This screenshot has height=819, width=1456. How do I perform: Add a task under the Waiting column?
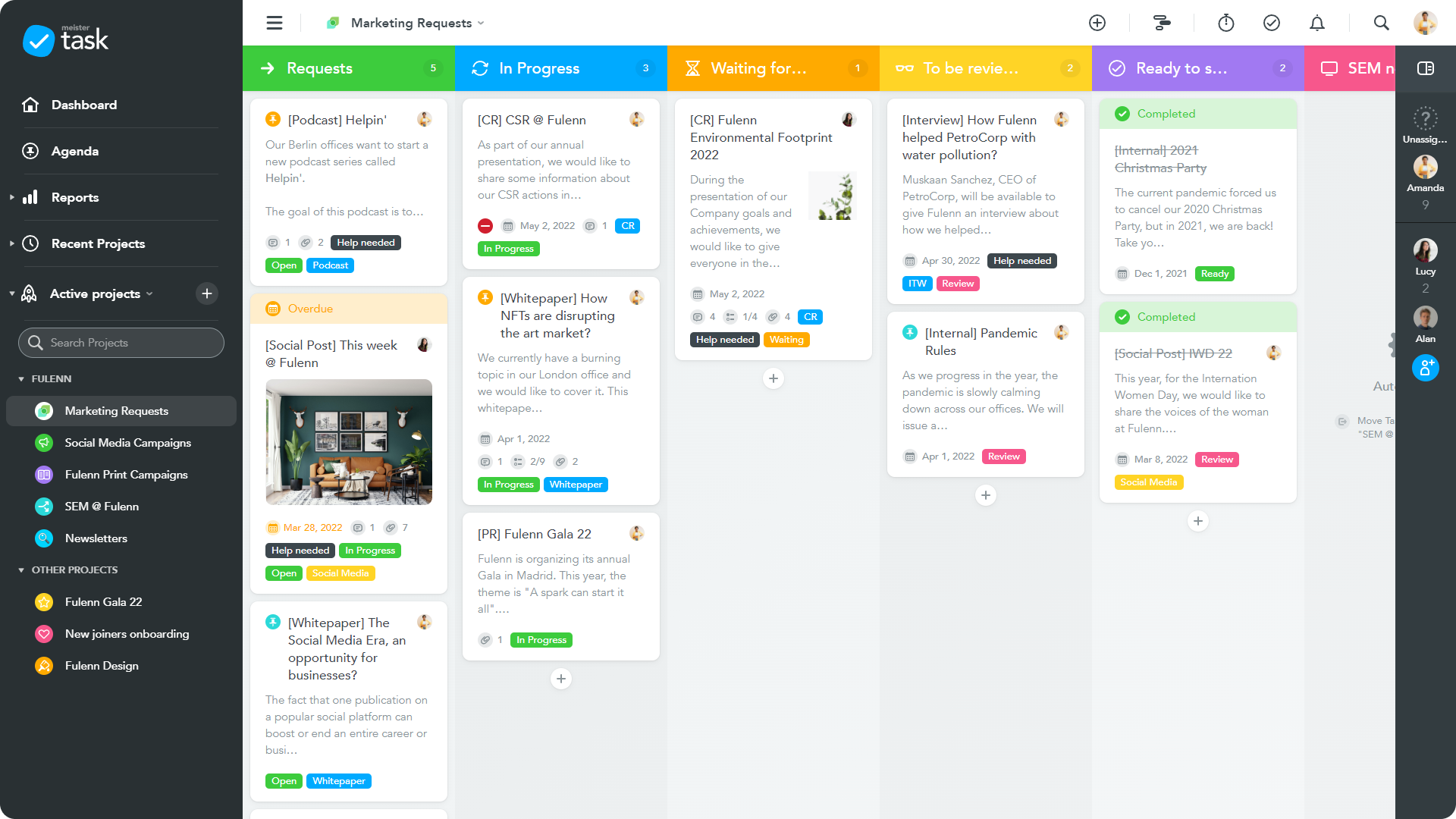(x=773, y=378)
